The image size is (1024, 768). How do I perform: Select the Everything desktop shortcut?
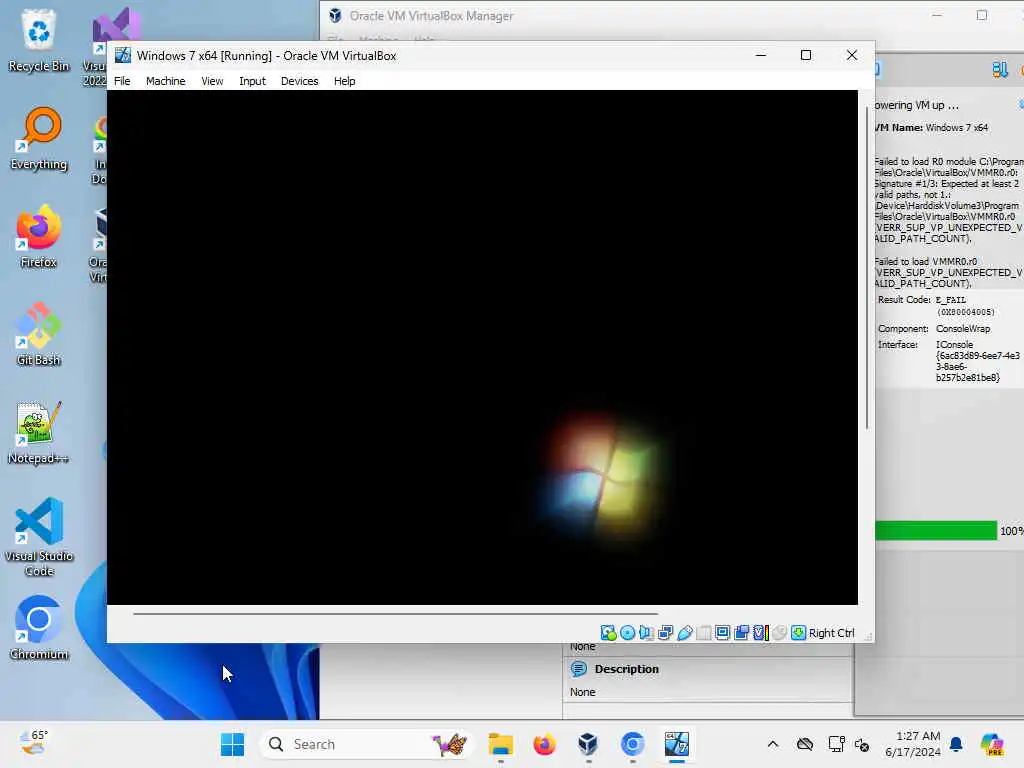point(39,138)
